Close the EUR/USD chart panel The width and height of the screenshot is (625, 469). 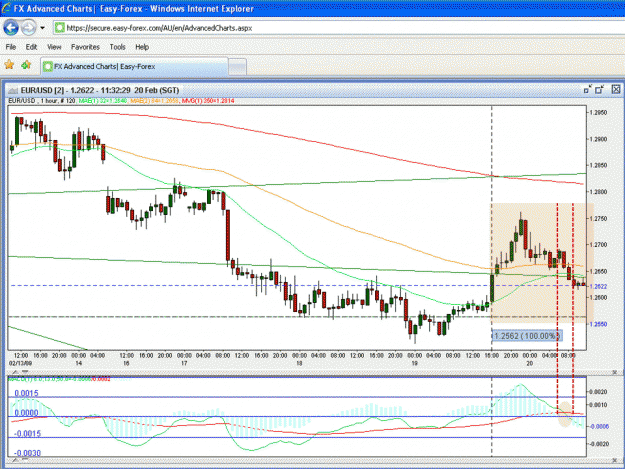(616, 90)
